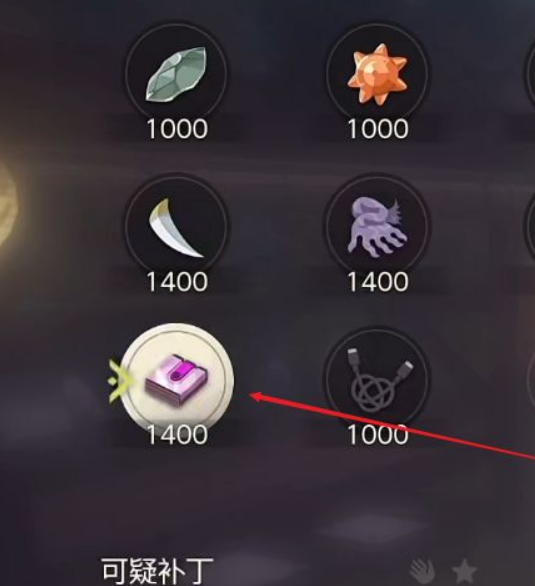Click the 1400 count under the claw

point(177,281)
